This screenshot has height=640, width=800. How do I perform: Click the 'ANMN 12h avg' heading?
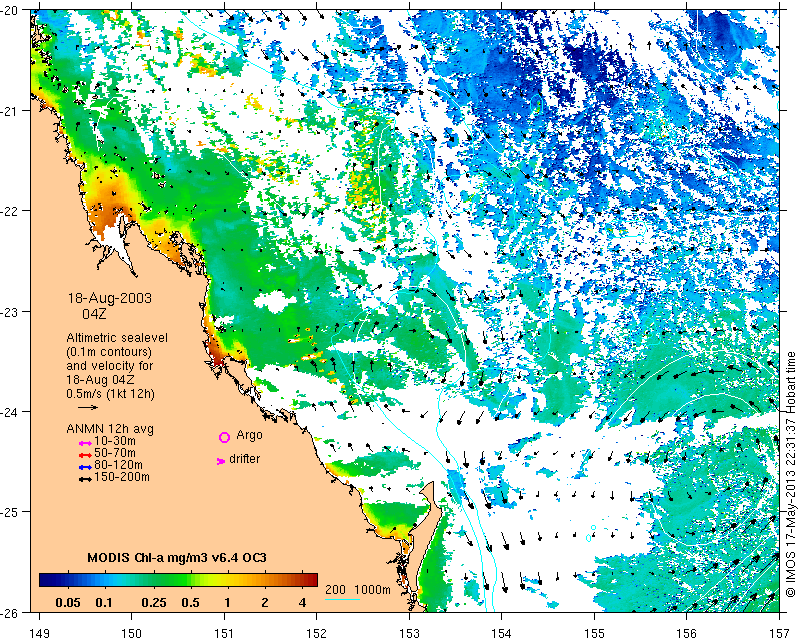click(110, 429)
